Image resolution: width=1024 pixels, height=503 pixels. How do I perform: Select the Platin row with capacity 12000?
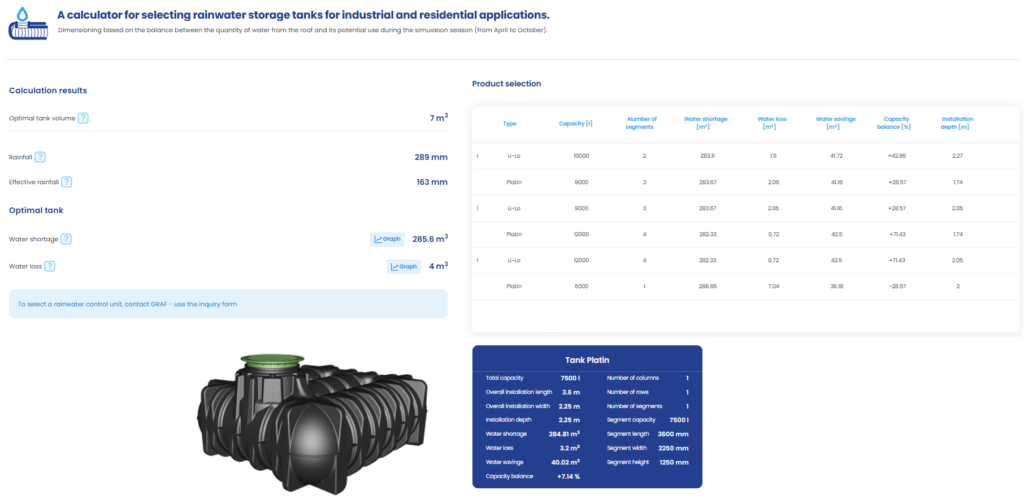coord(744,235)
